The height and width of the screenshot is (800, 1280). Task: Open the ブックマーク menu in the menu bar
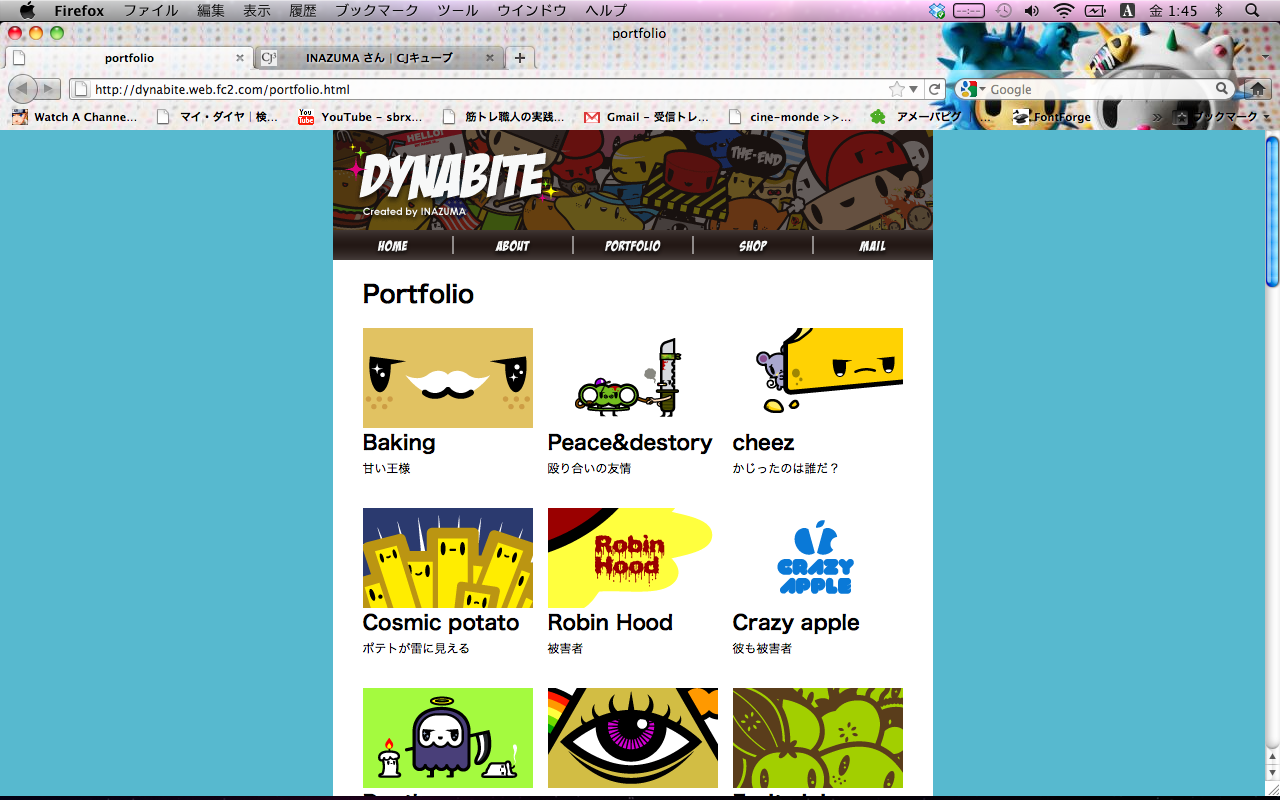click(377, 10)
